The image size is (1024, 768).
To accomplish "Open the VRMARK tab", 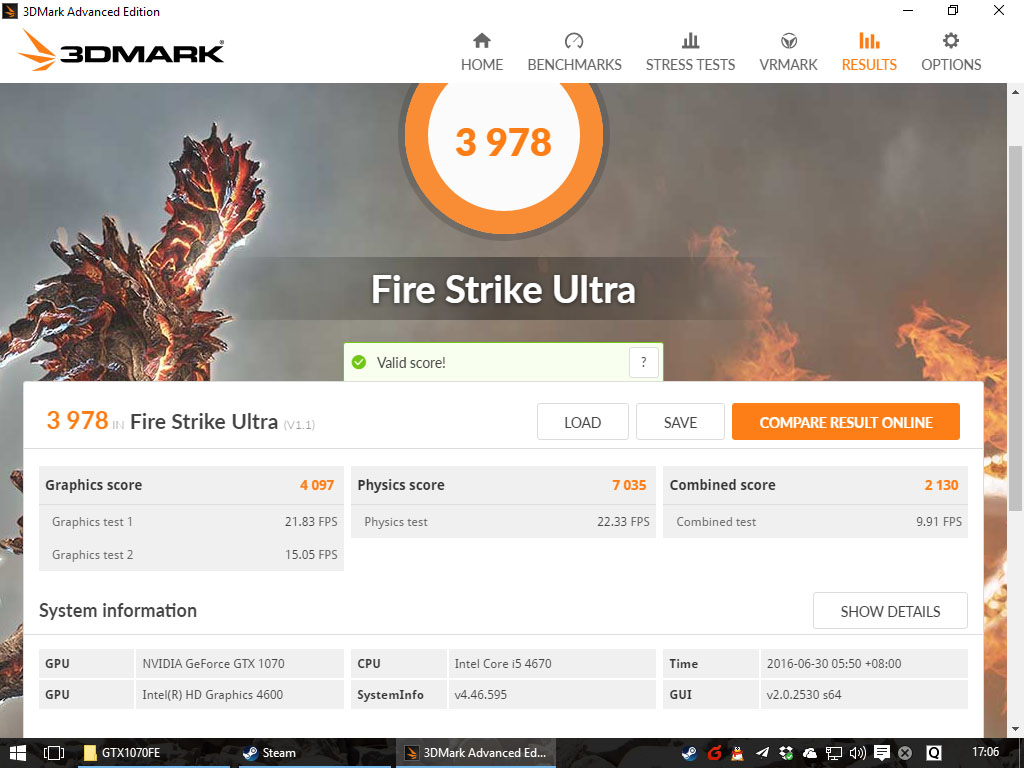I will [x=788, y=52].
